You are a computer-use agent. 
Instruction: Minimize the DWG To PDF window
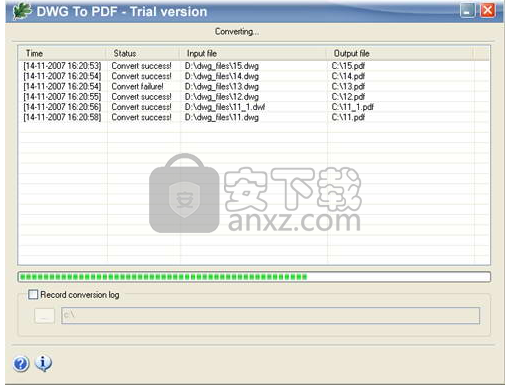coord(467,11)
